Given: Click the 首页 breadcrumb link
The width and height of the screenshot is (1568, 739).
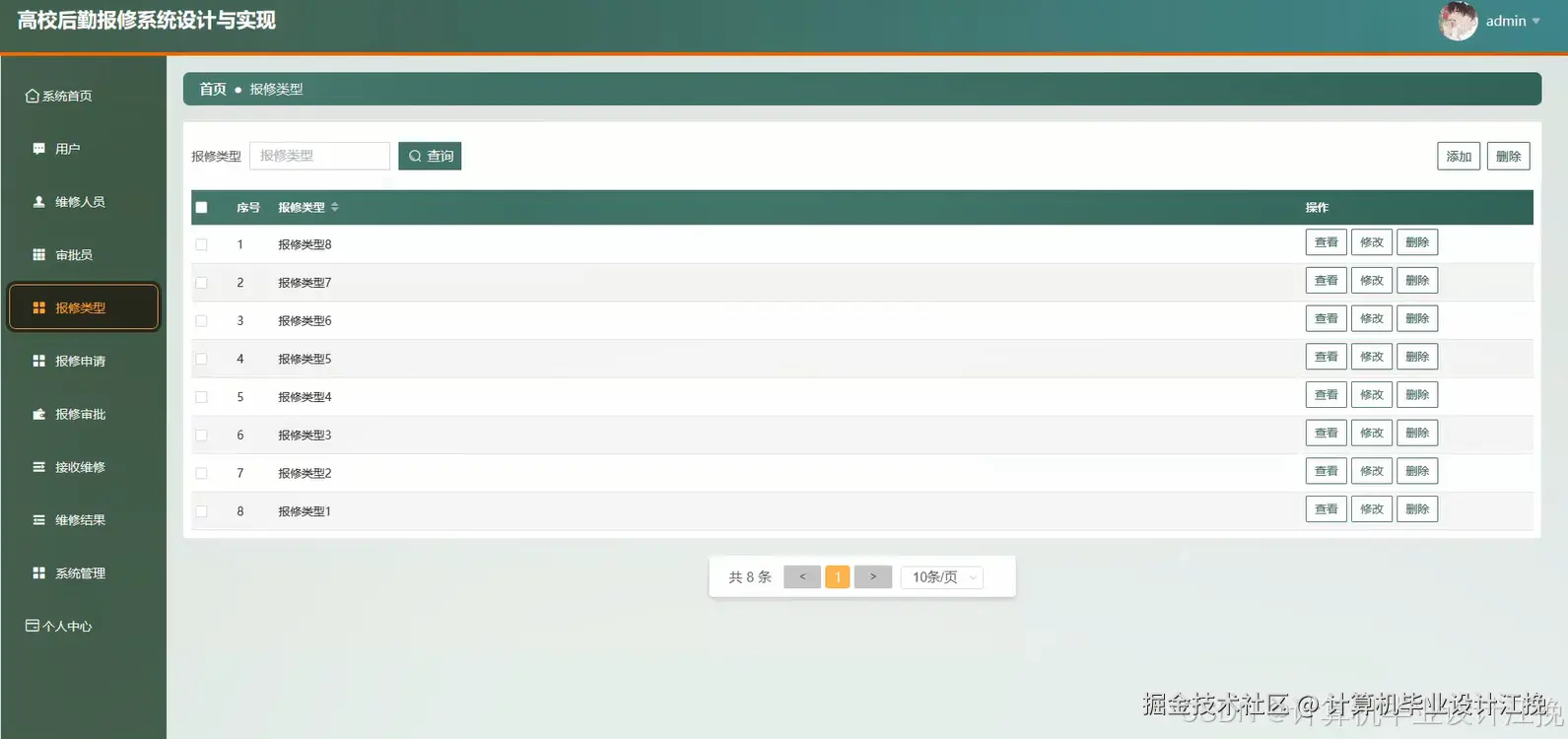Looking at the screenshot, I should click(x=213, y=89).
